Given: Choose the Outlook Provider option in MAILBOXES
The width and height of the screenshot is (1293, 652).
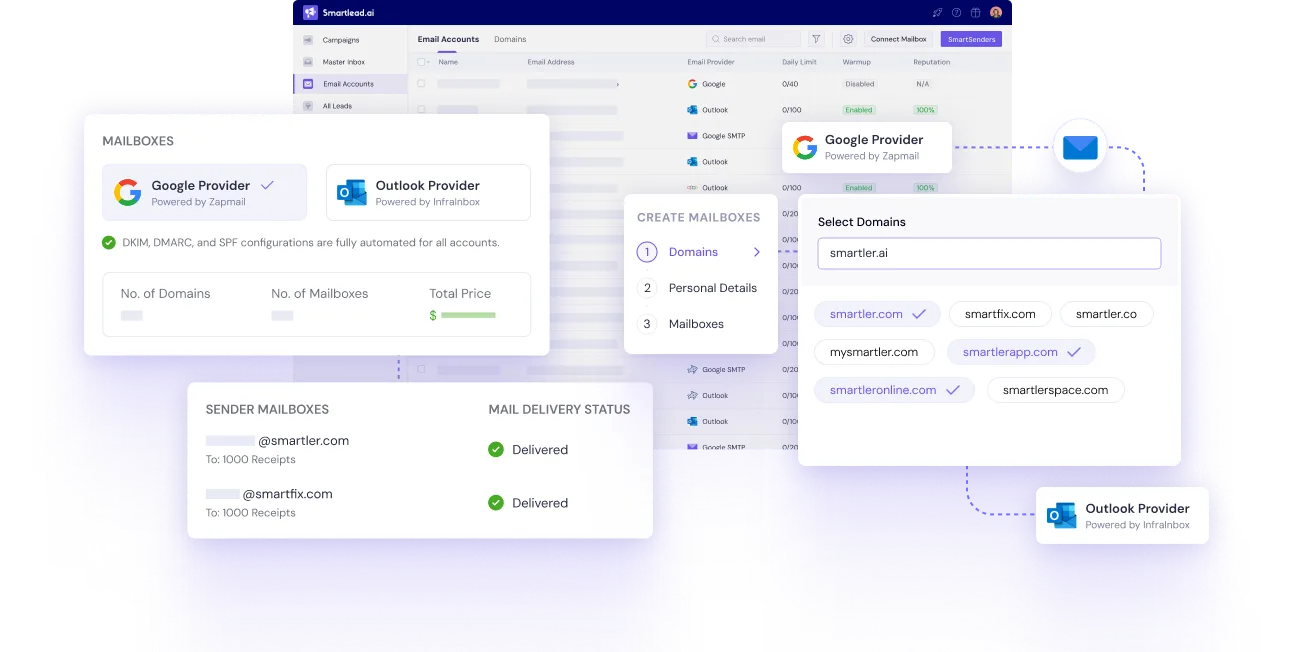Looking at the screenshot, I should point(428,192).
